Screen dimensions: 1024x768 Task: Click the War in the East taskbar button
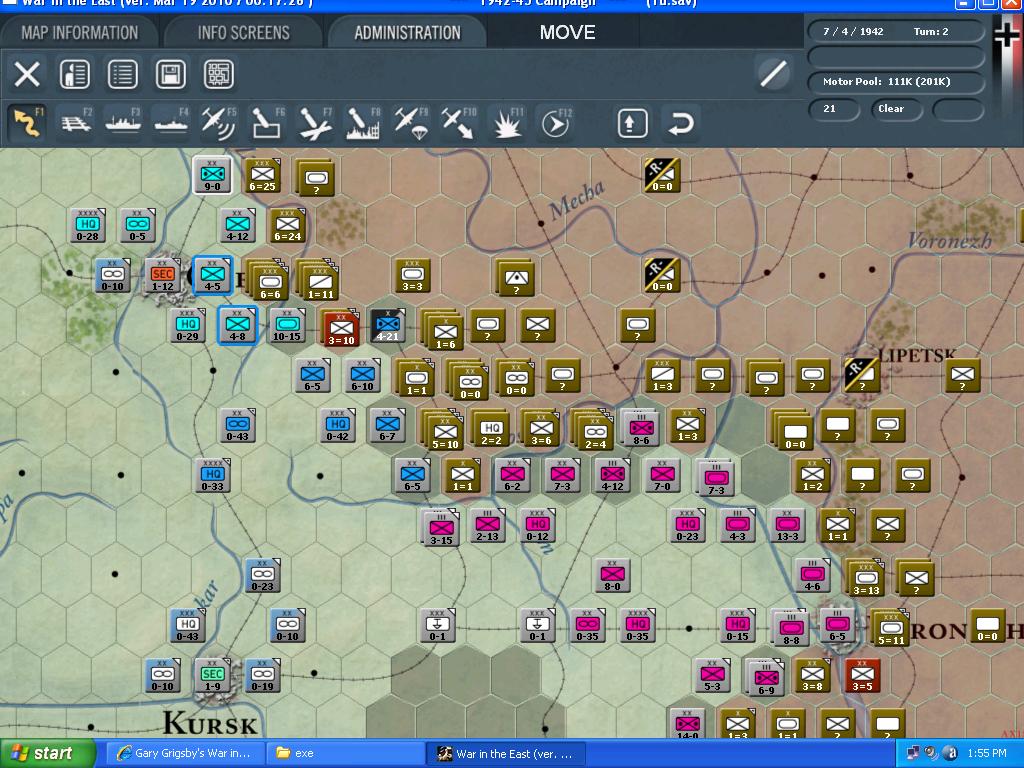pyautogui.click(x=506, y=754)
